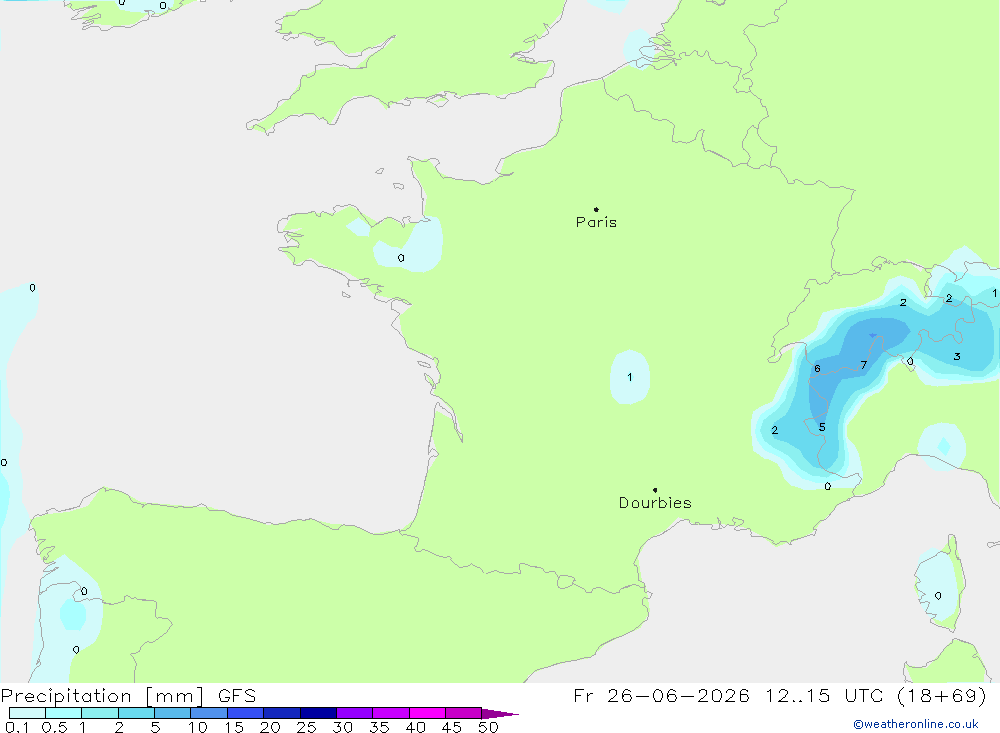
Task: Click the 0.1 mm lightest legend swatch
Action: click(x=27, y=713)
